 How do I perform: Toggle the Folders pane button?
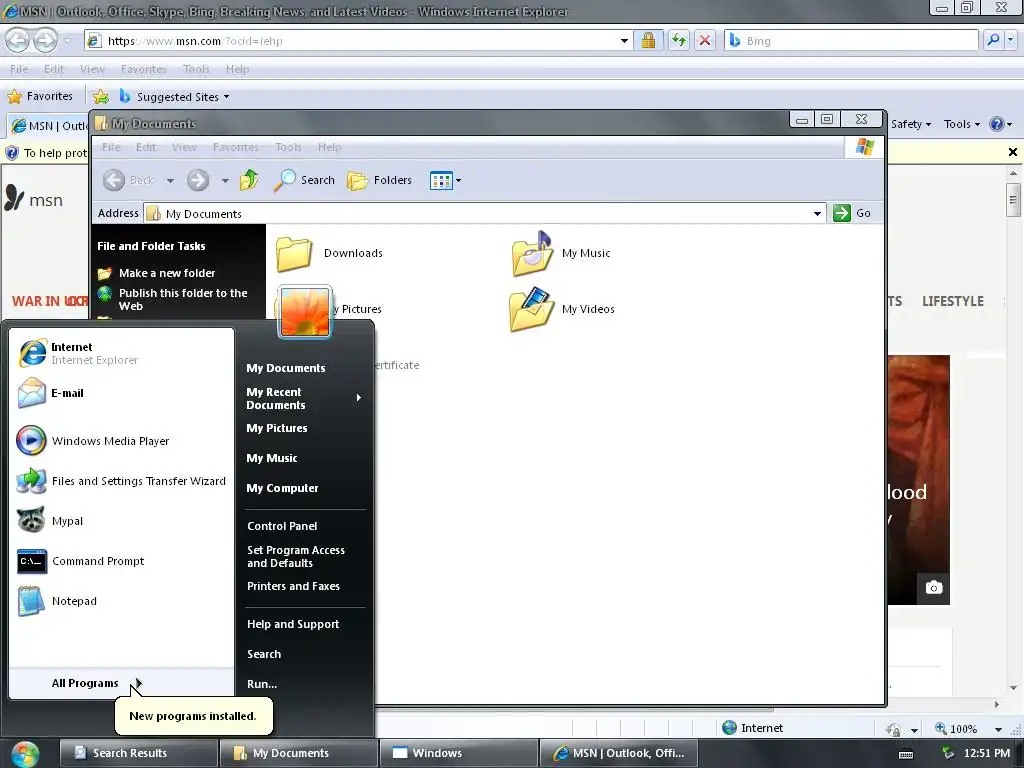pos(379,180)
